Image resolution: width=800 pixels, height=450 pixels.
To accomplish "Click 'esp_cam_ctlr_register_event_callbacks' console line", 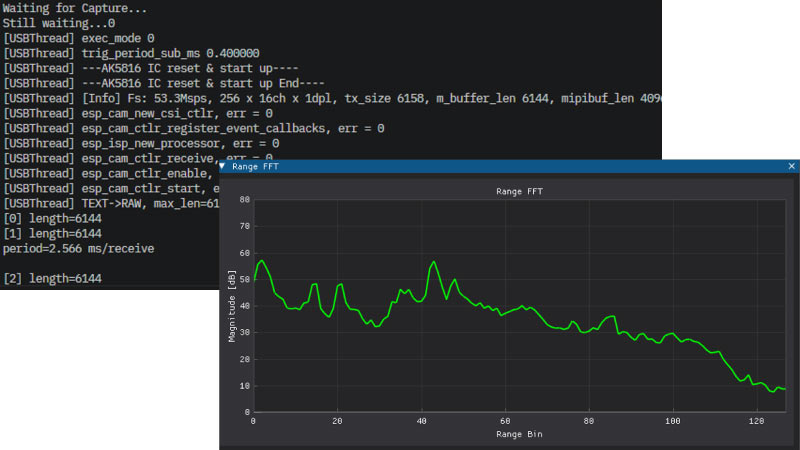I will coord(193,129).
